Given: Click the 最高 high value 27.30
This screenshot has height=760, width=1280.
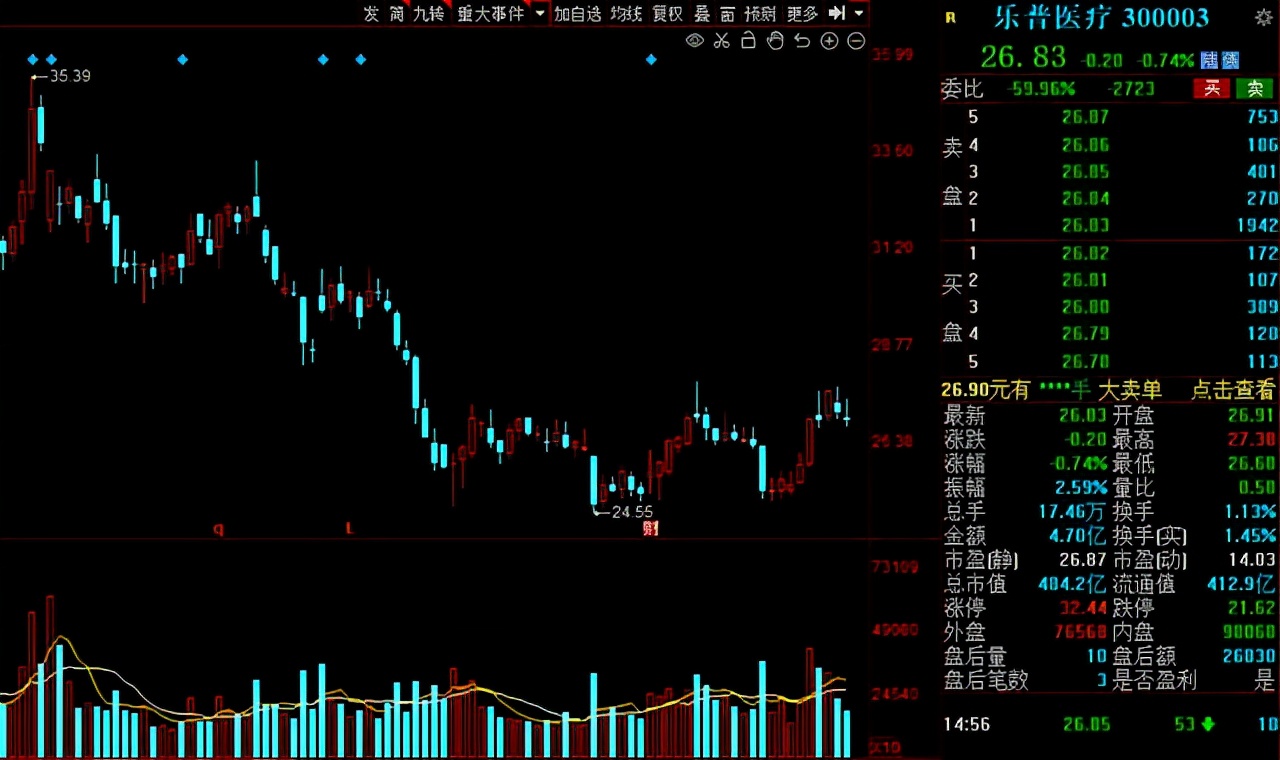Looking at the screenshot, I should click(1252, 439).
